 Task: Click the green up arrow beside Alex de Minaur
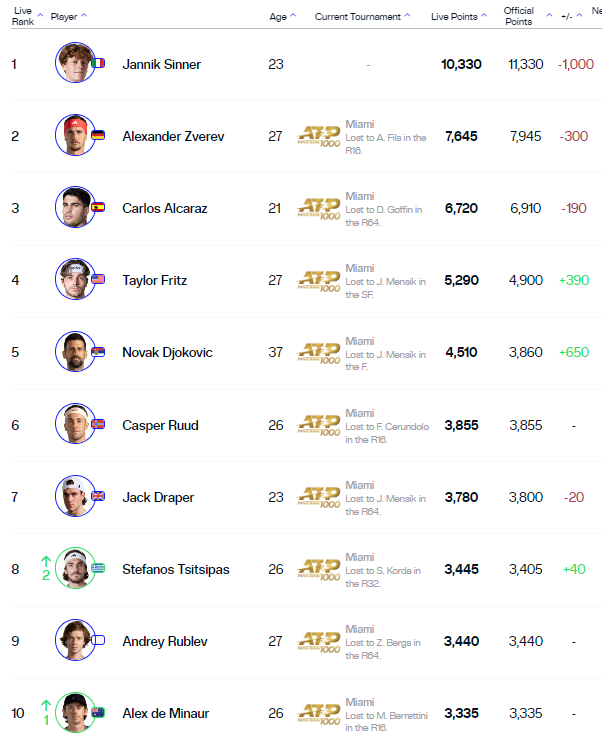click(x=46, y=705)
